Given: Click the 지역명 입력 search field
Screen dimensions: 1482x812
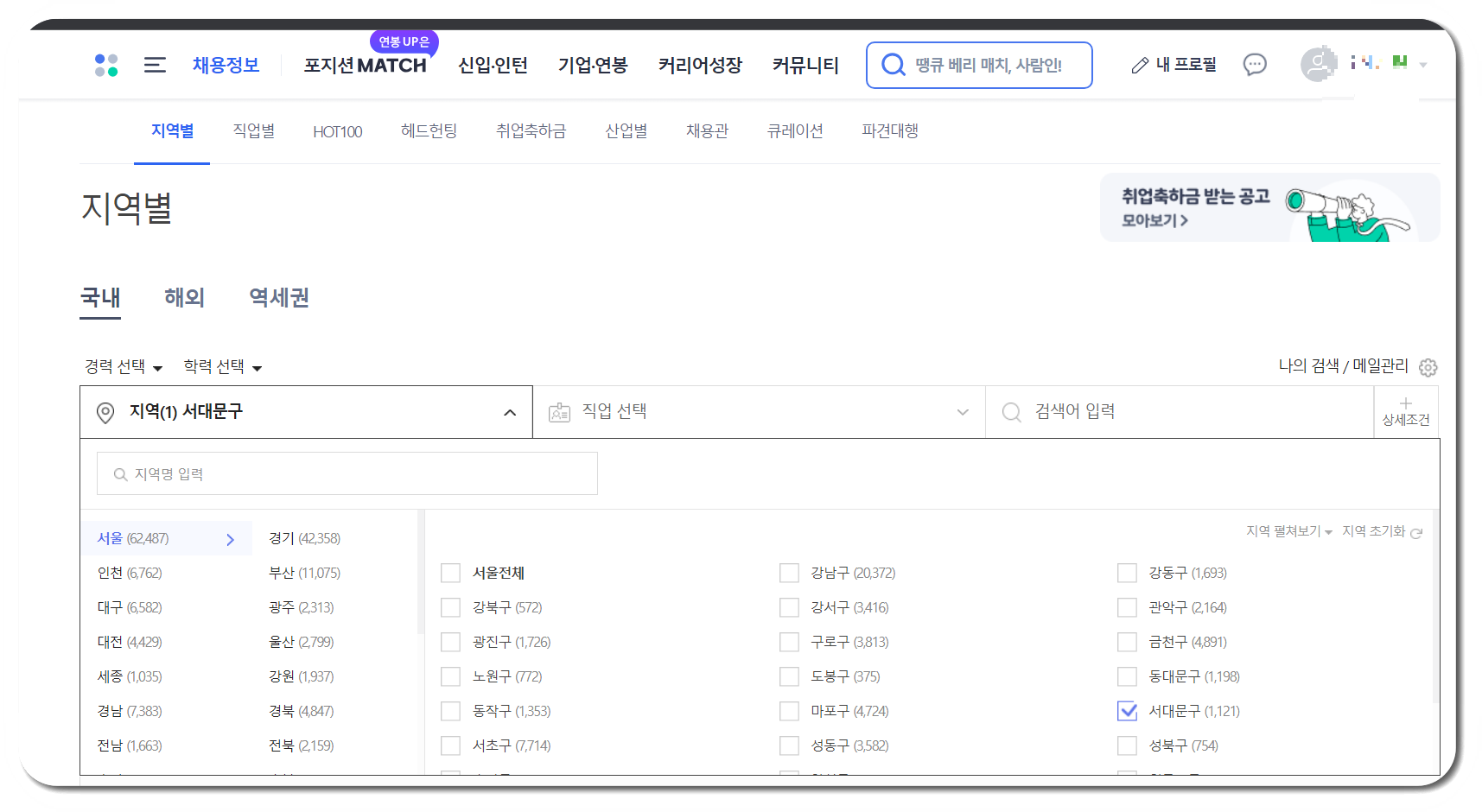Looking at the screenshot, I should click(346, 473).
